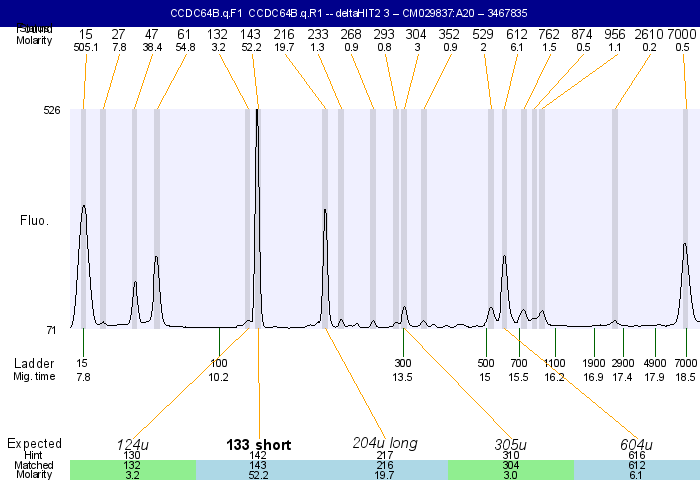
Task: Select the expected allele label 204u long
Action: point(385,443)
